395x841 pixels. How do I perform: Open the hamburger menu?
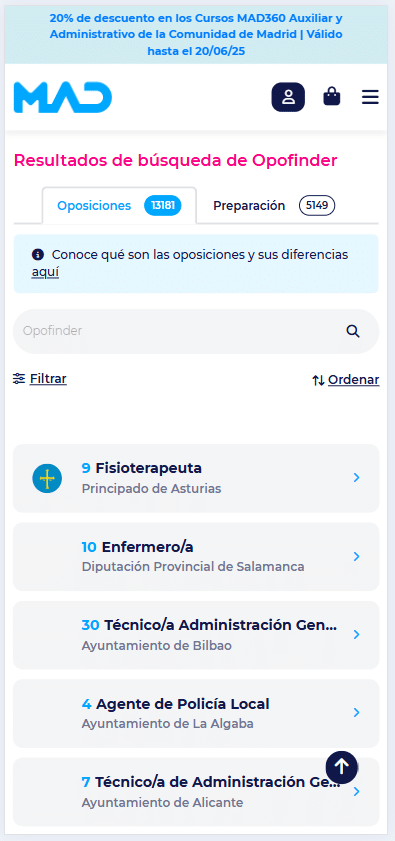click(x=370, y=97)
